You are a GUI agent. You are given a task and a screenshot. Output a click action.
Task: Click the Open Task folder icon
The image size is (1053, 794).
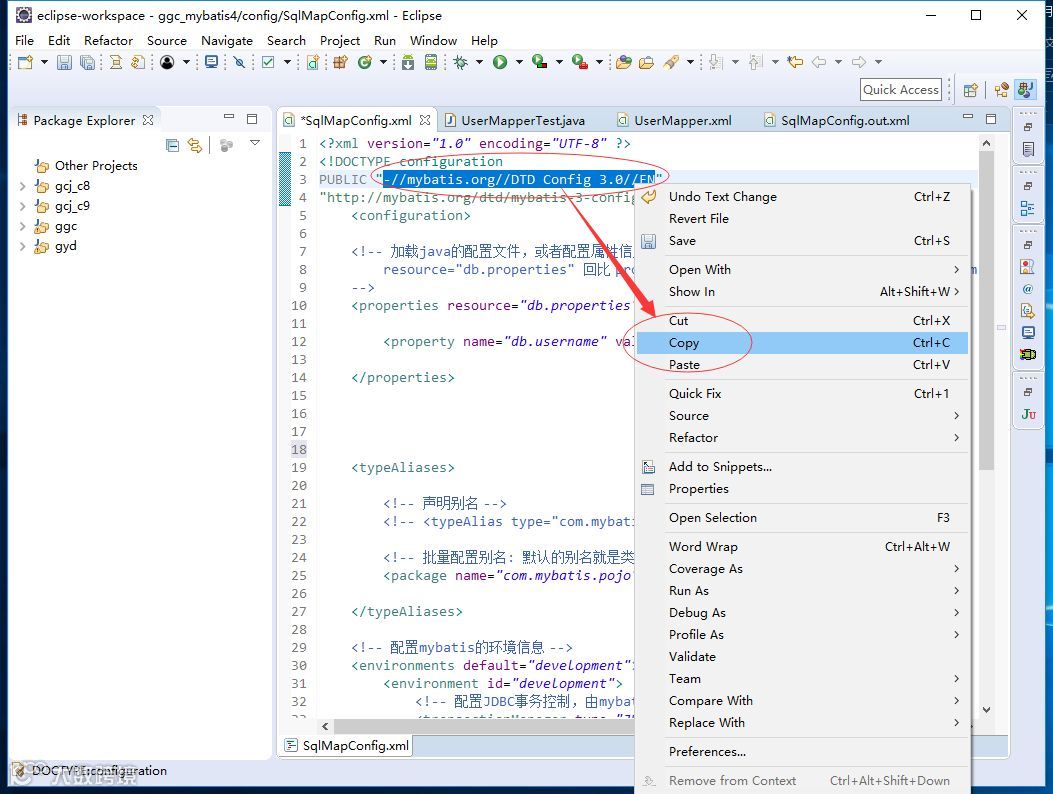(647, 62)
